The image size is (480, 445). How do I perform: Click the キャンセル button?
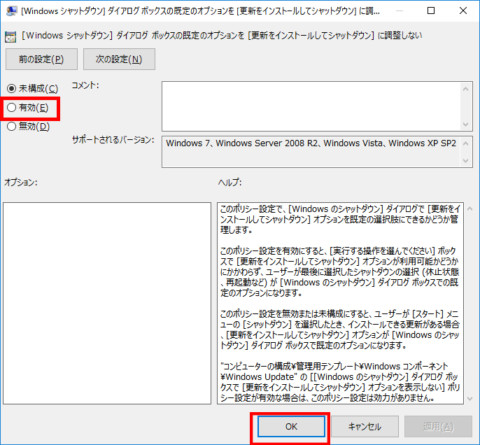click(365, 426)
